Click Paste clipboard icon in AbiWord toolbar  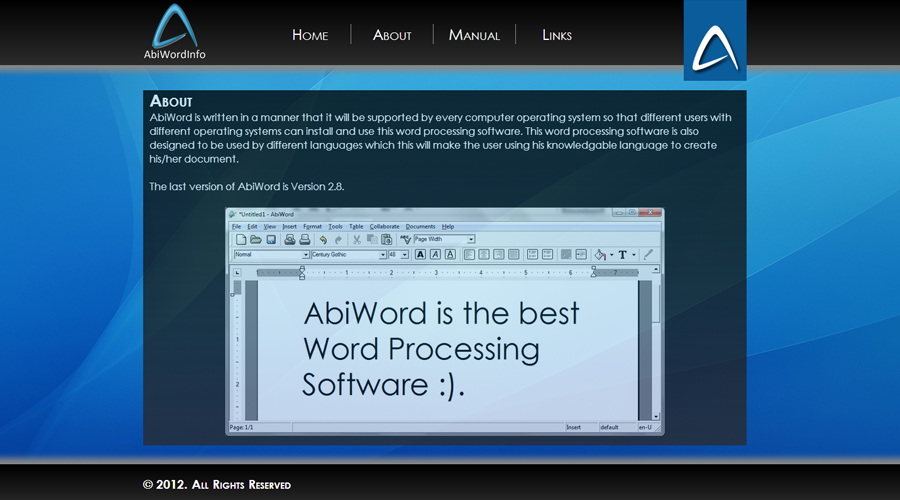pos(387,239)
